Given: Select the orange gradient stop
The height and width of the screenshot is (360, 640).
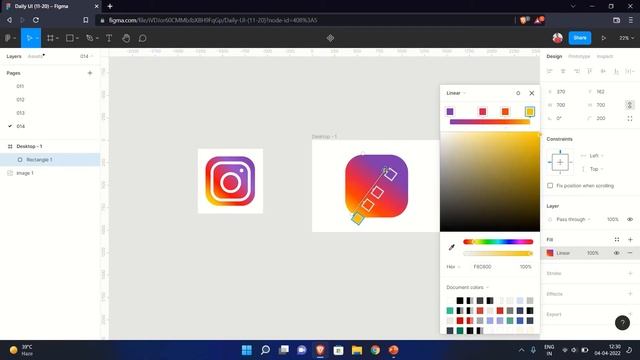Looking at the screenshot, I should tap(505, 111).
